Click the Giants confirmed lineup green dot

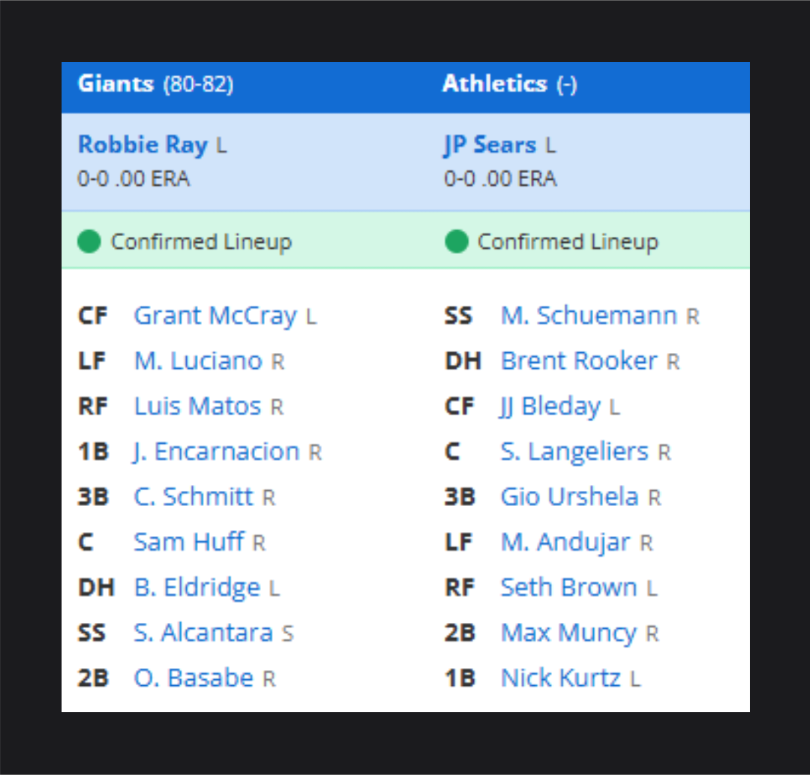tap(89, 242)
